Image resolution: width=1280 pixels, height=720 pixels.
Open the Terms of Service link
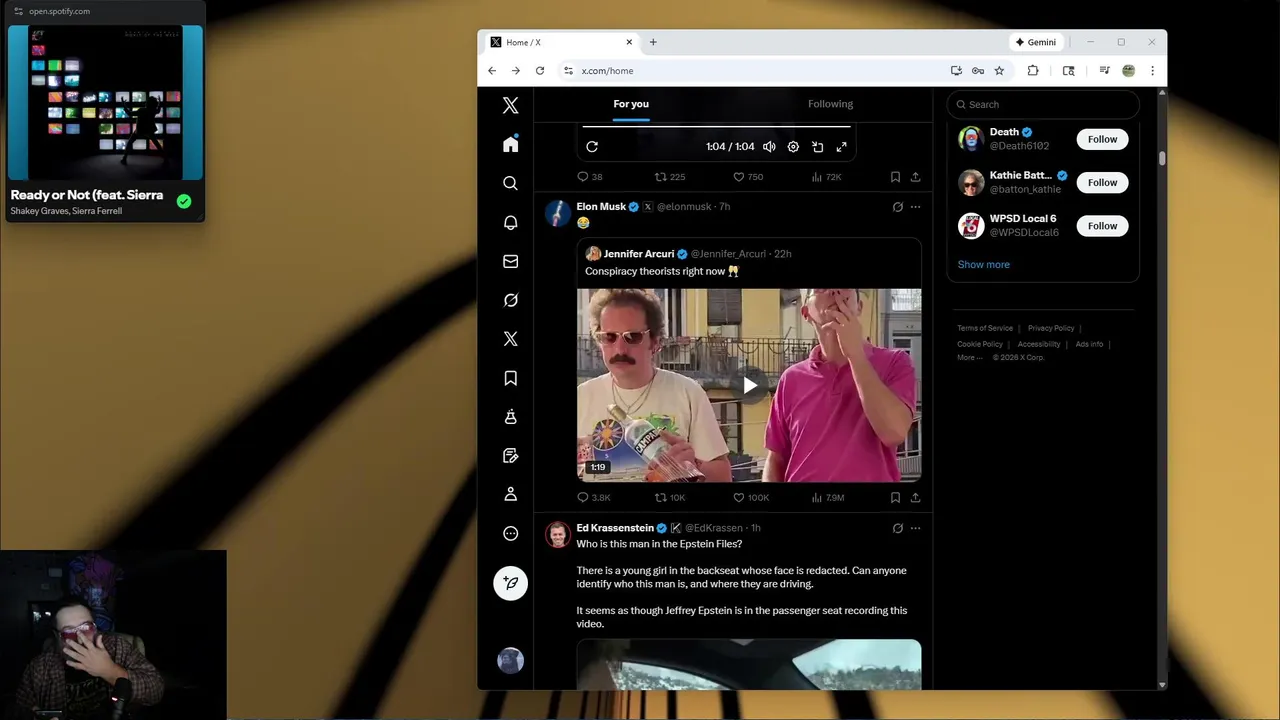click(985, 328)
